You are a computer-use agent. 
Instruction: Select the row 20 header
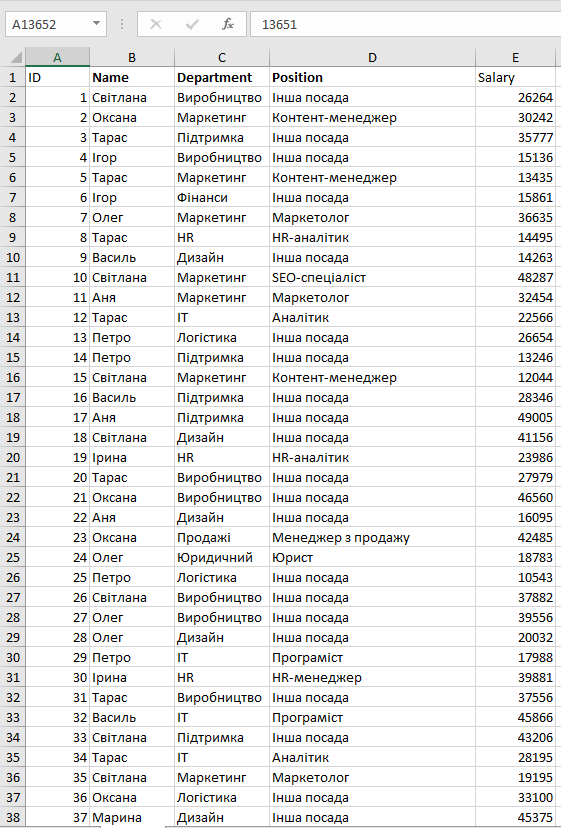coord(13,457)
